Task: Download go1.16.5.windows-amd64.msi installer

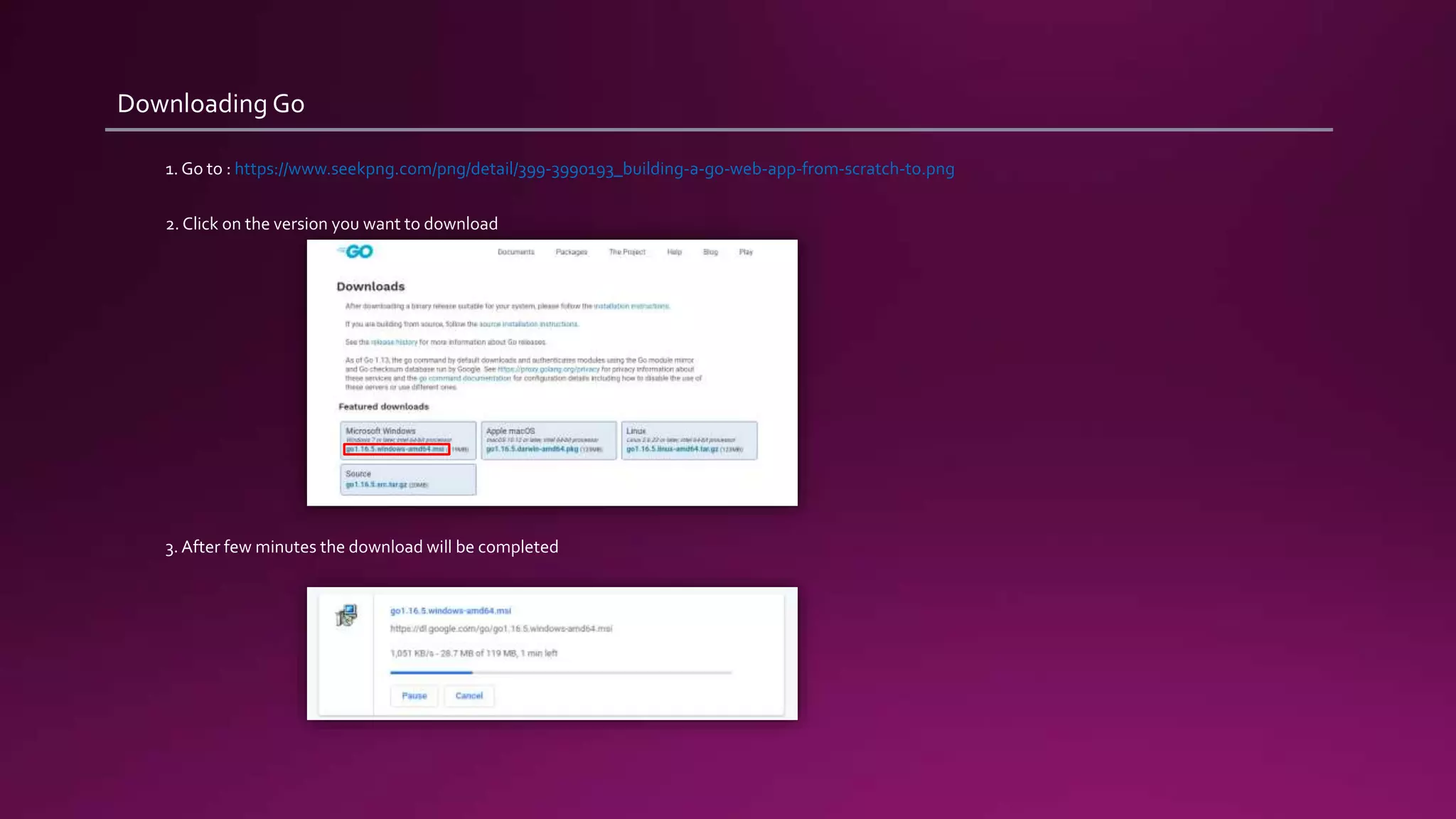Action: coord(396,449)
